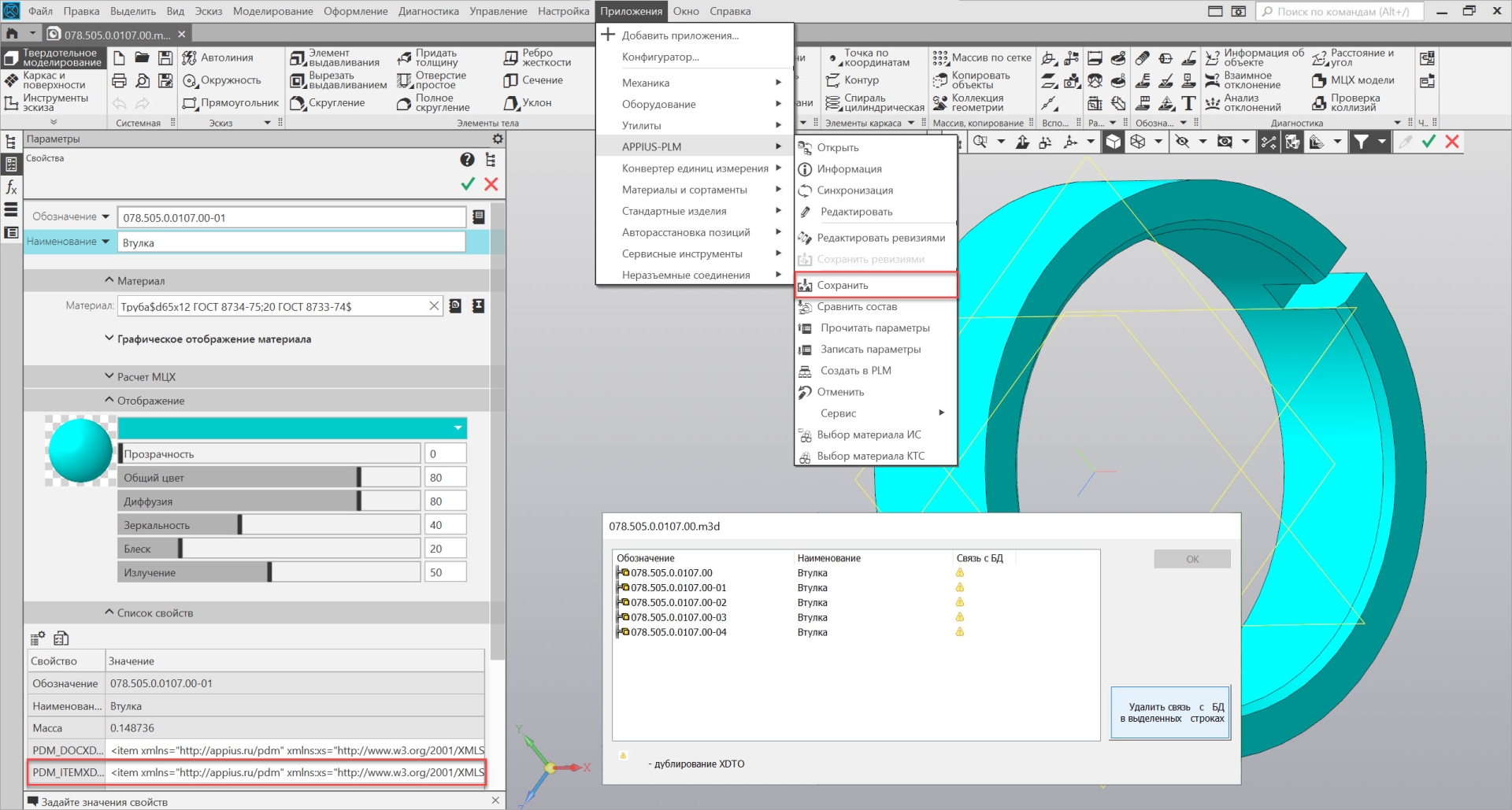Click the Наименование input field Втулка
The image size is (1512, 810).
[x=291, y=242]
